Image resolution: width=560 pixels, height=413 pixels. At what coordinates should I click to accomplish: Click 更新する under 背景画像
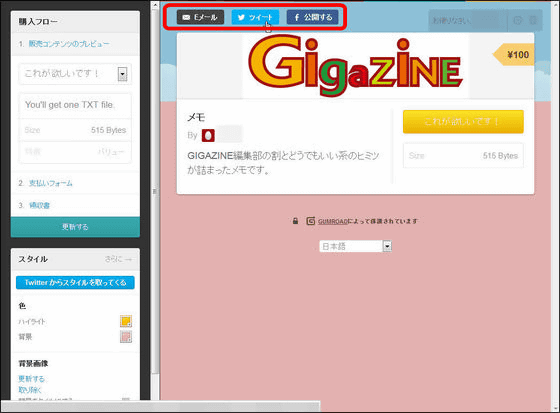(x=31, y=379)
